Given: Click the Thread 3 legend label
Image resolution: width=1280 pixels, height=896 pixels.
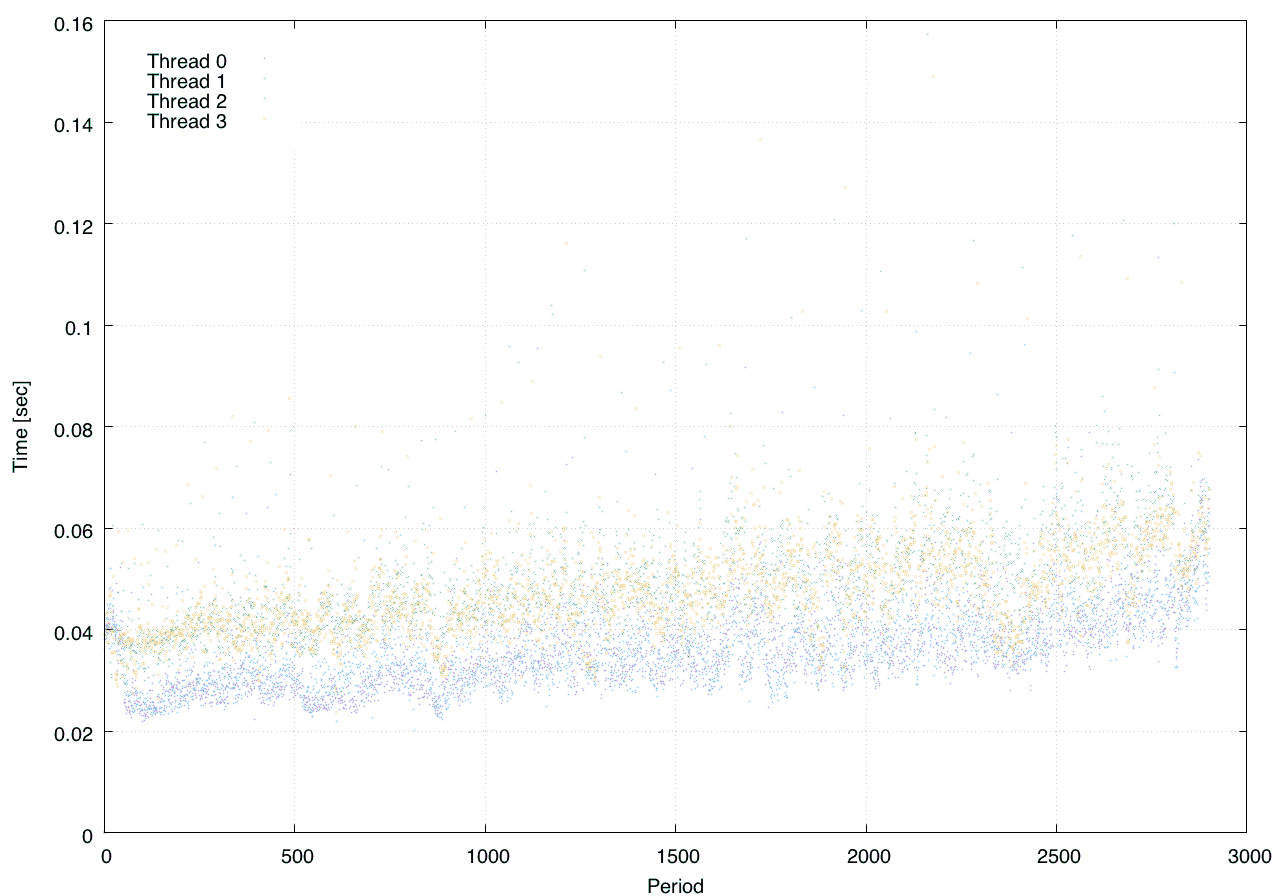Looking at the screenshot, I should pos(186,122).
